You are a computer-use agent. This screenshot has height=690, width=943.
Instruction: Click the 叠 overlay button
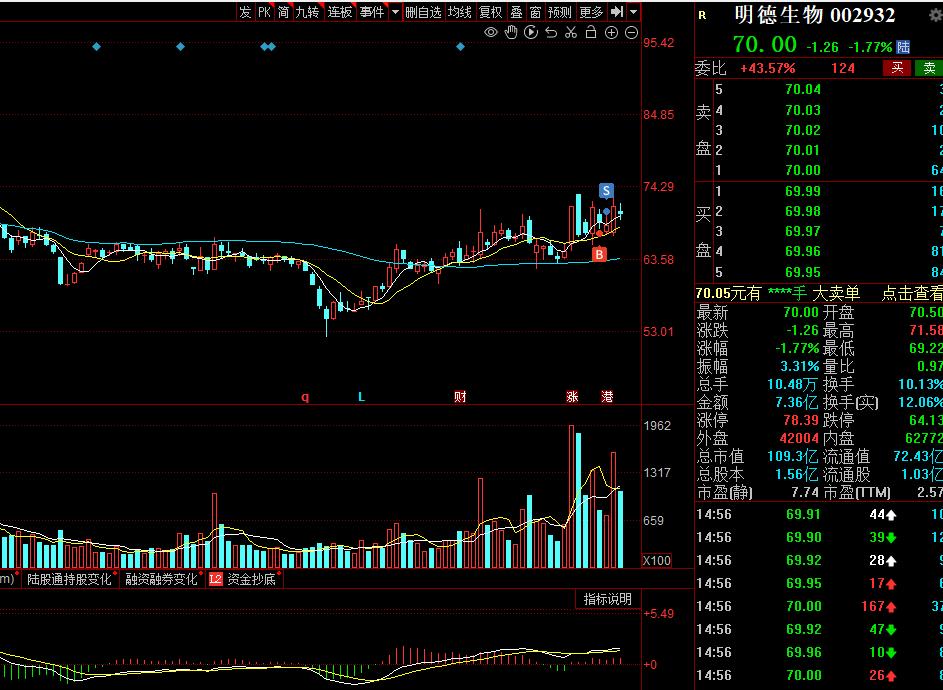tap(516, 12)
